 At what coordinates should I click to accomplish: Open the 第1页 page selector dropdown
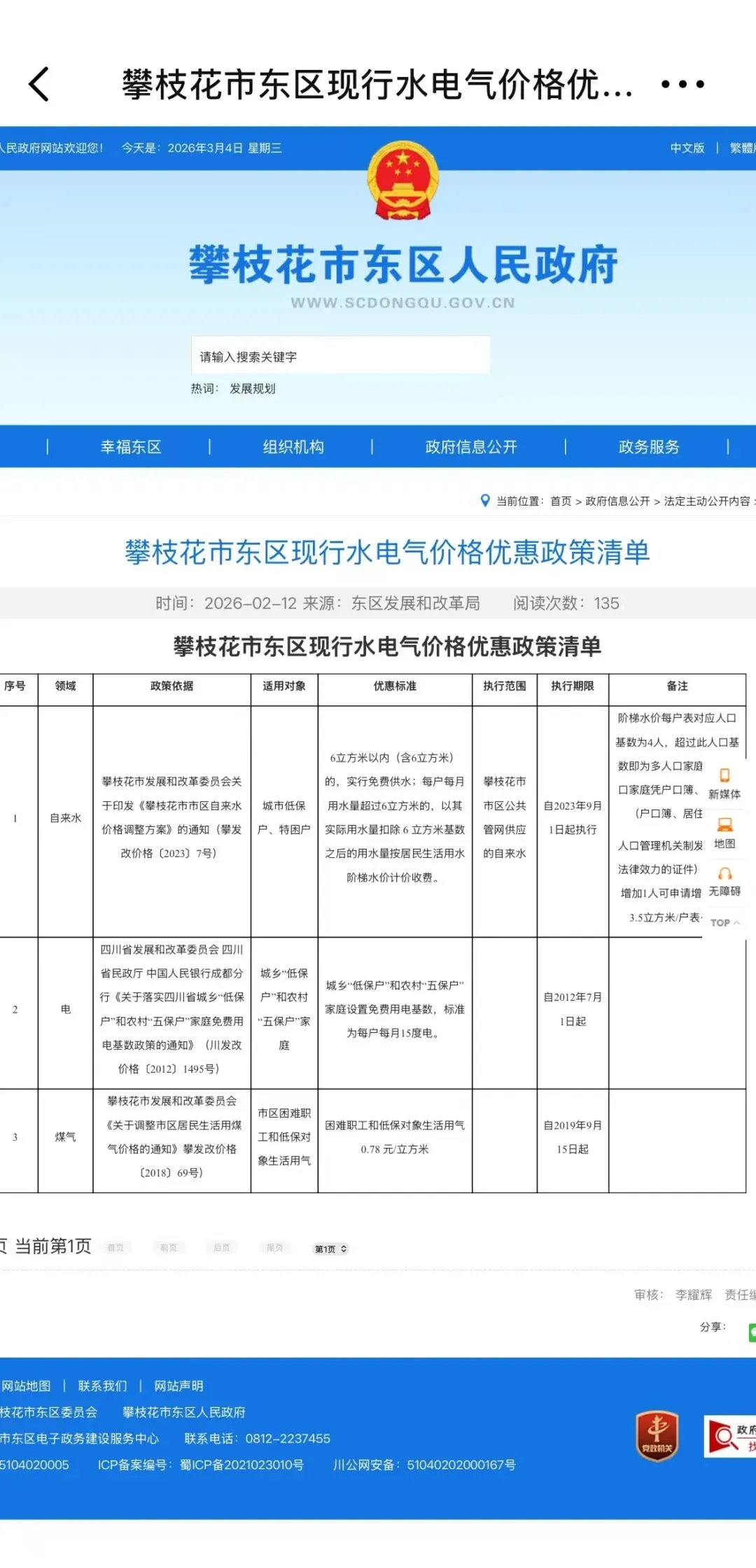(330, 1249)
